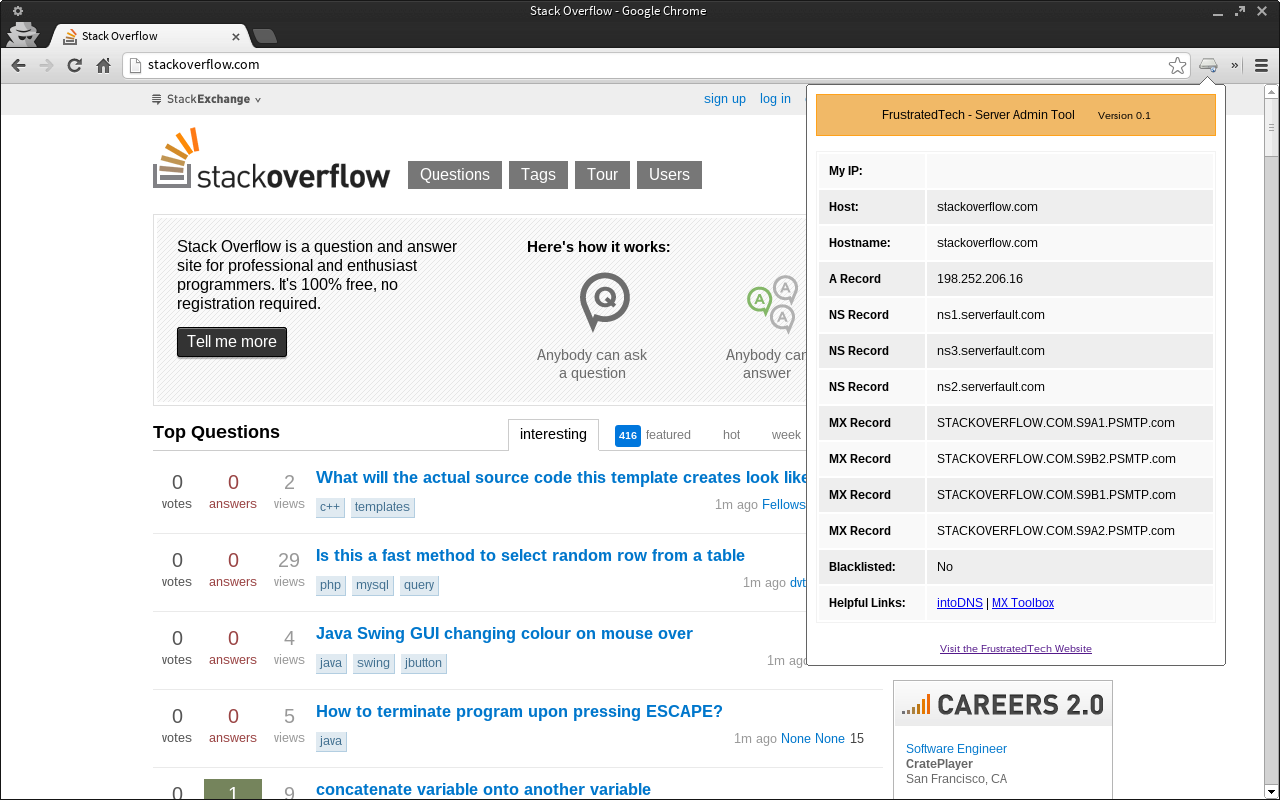Viewport: 1280px width, 800px height.
Task: Click ns3.serverfault.com NS record value
Action: [991, 351]
